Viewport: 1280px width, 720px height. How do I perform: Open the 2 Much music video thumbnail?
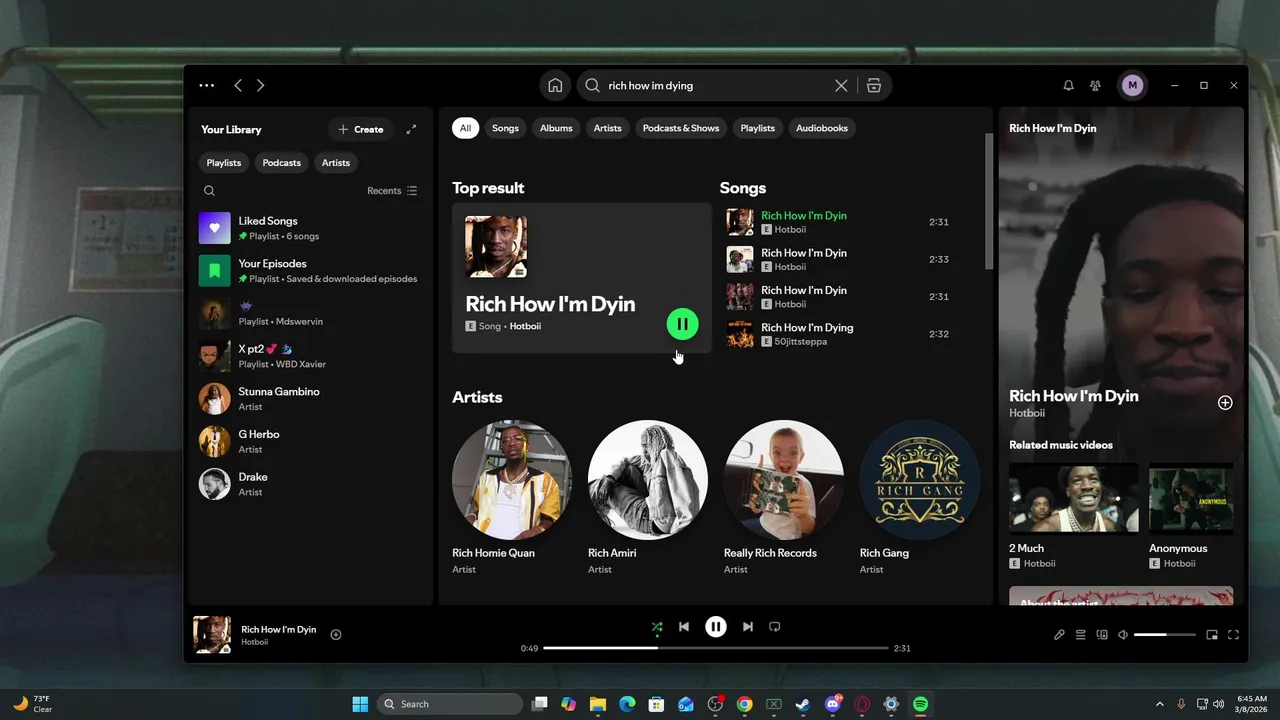(1074, 498)
